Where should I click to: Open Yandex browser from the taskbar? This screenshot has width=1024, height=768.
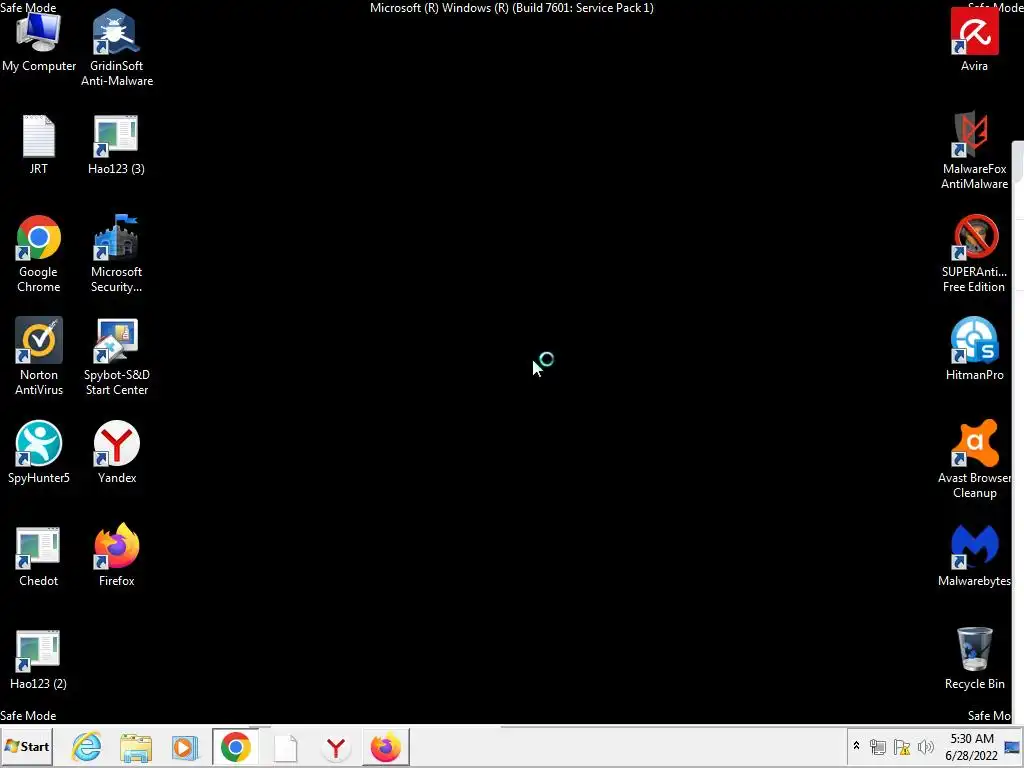tap(336, 747)
